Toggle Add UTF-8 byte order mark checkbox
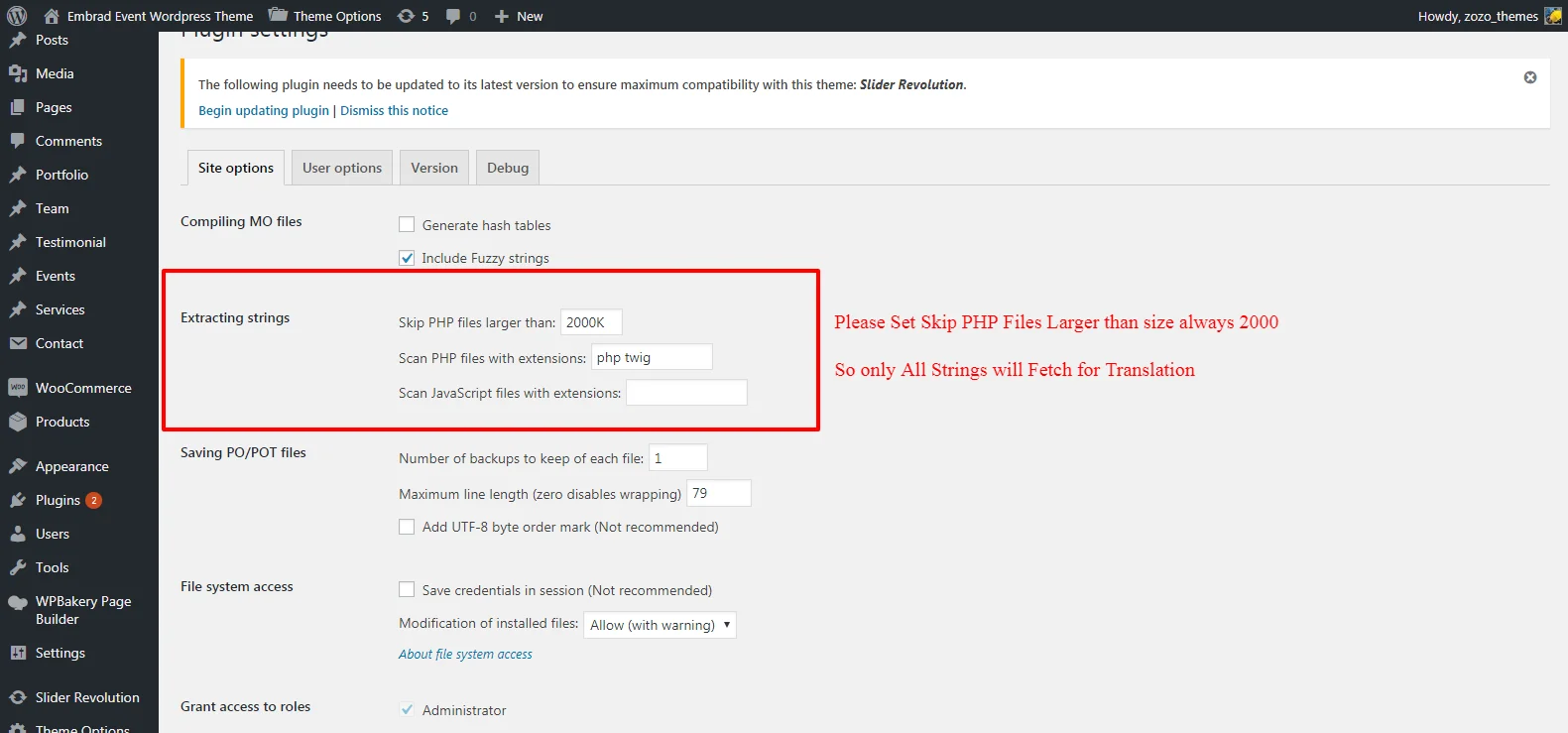1568x733 pixels. click(407, 527)
